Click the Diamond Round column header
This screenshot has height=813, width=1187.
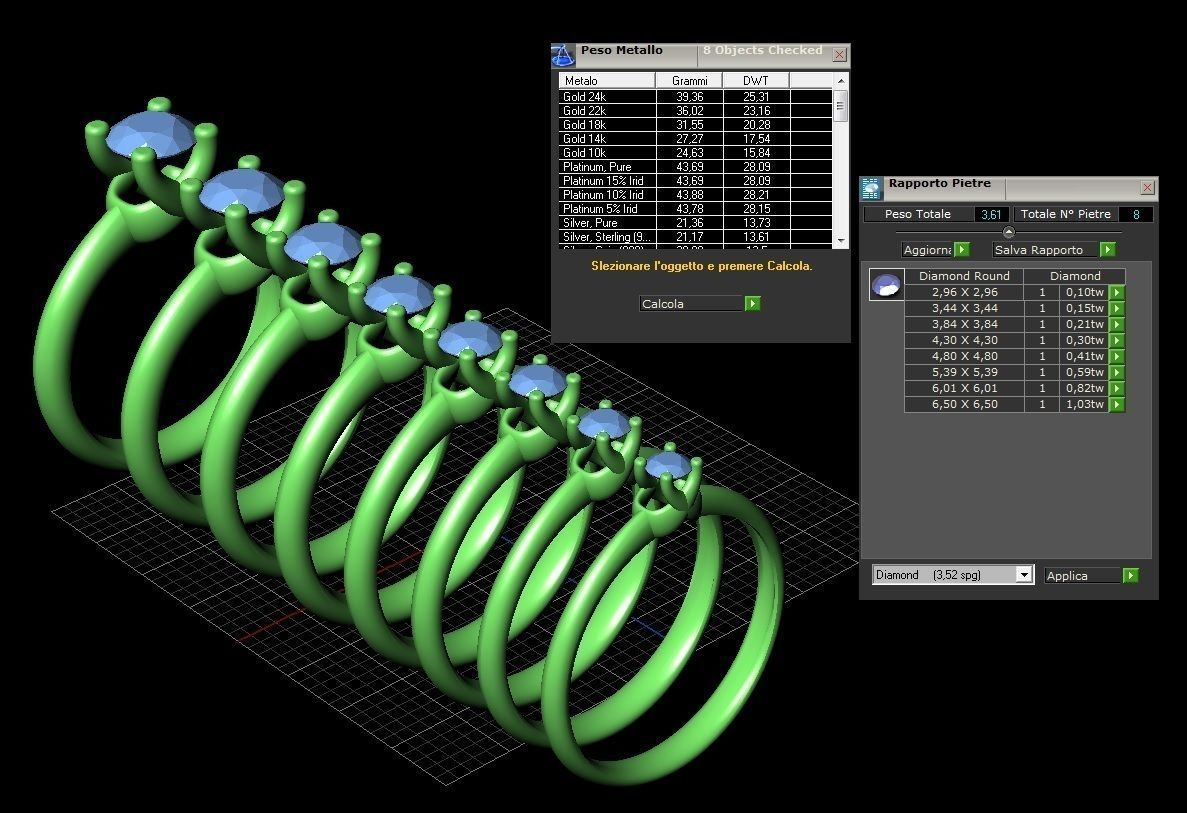point(964,276)
